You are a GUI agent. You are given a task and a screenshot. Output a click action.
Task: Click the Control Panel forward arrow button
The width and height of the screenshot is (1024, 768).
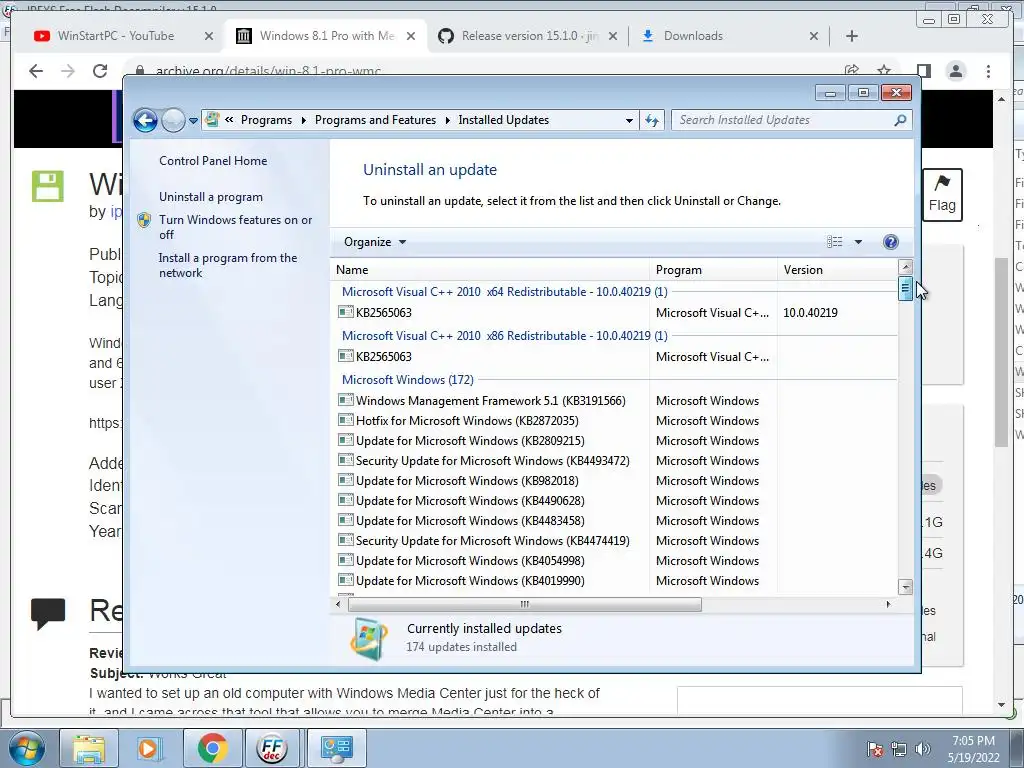[173, 120]
